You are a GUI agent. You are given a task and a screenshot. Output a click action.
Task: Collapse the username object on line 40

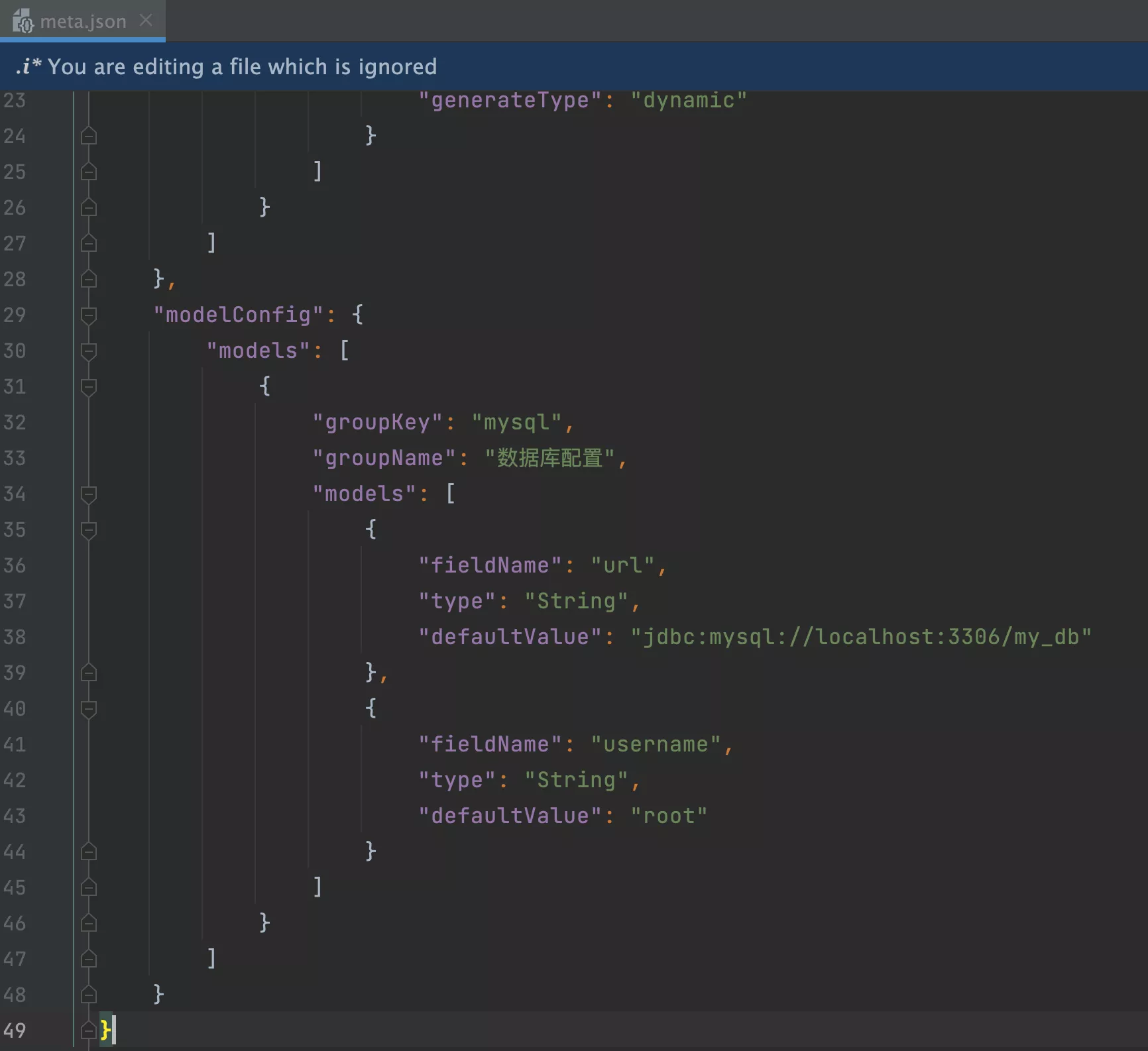89,708
